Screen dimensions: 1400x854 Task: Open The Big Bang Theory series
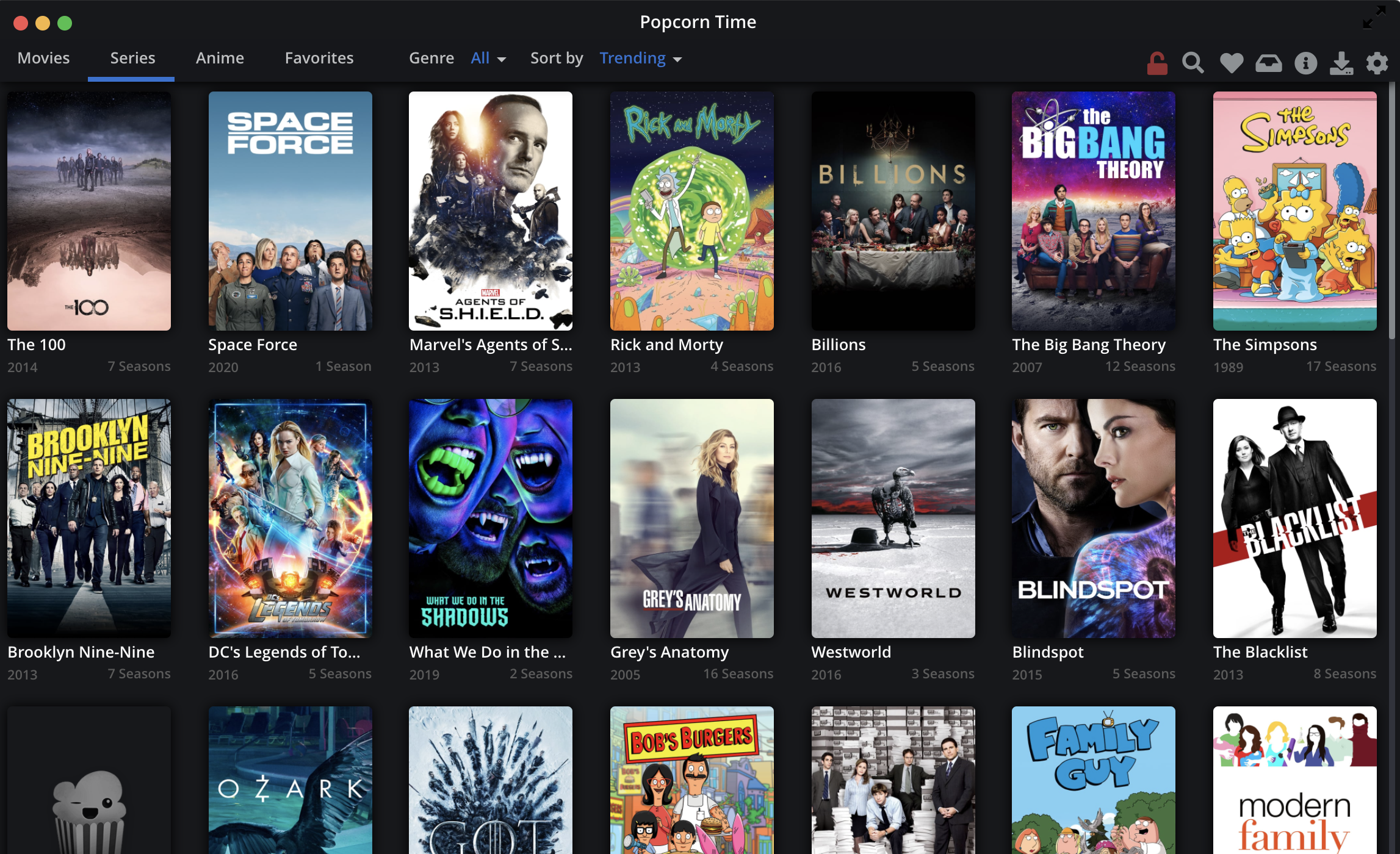click(x=1092, y=211)
